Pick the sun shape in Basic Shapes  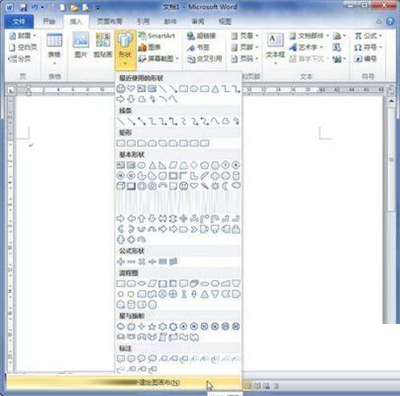[x=215, y=186]
